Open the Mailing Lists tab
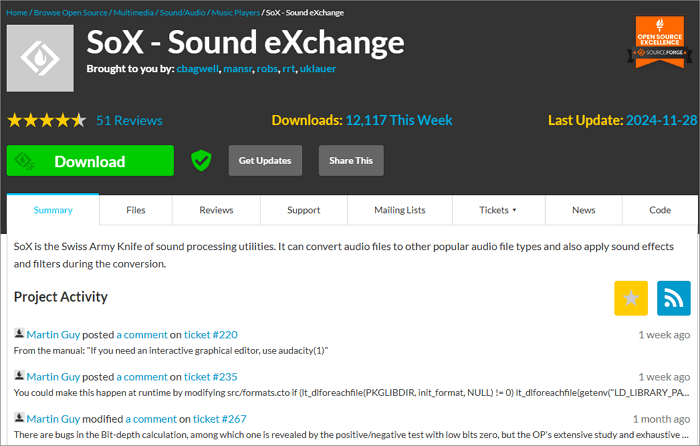The height and width of the screenshot is (446, 700). coord(400,210)
